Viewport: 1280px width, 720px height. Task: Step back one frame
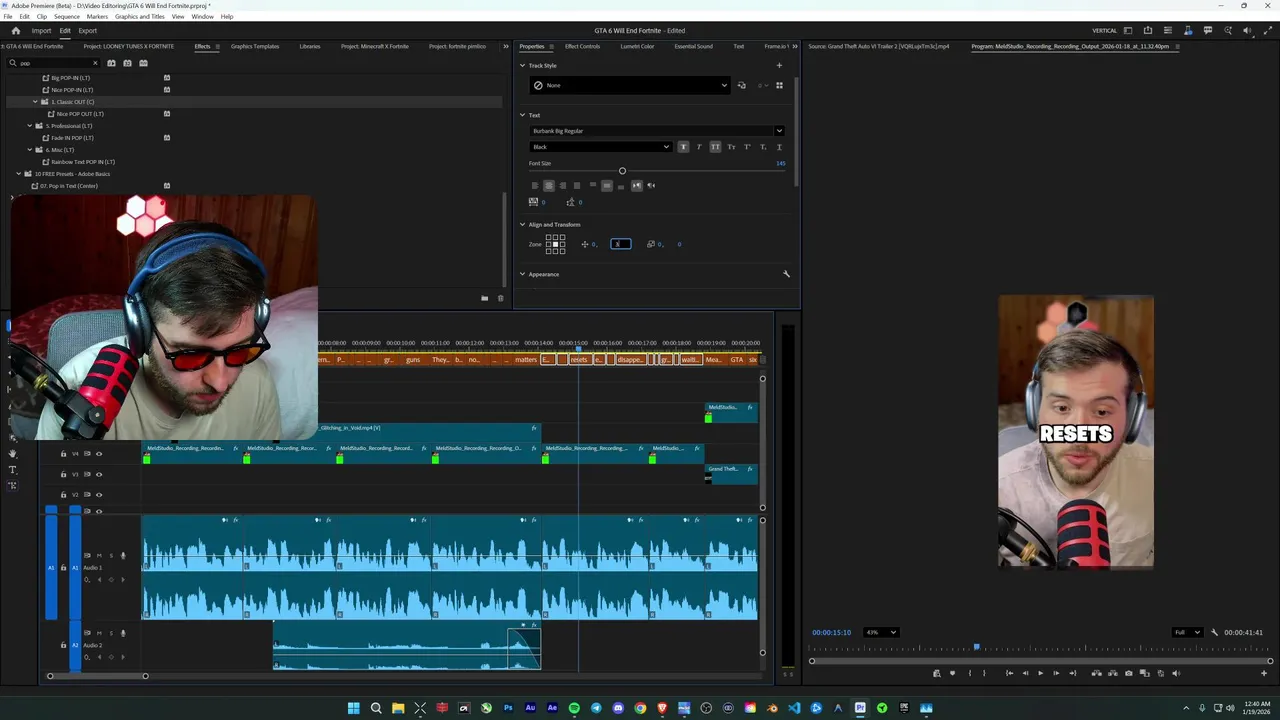[x=1025, y=673]
